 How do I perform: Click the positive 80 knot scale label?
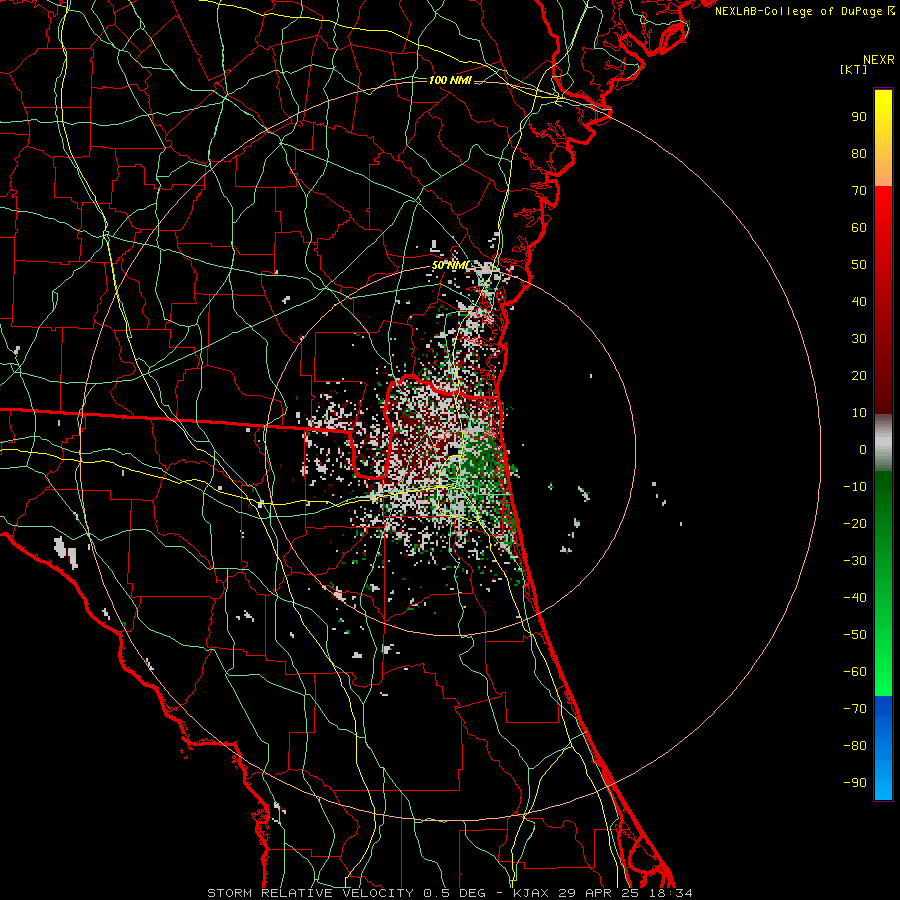tap(859, 153)
